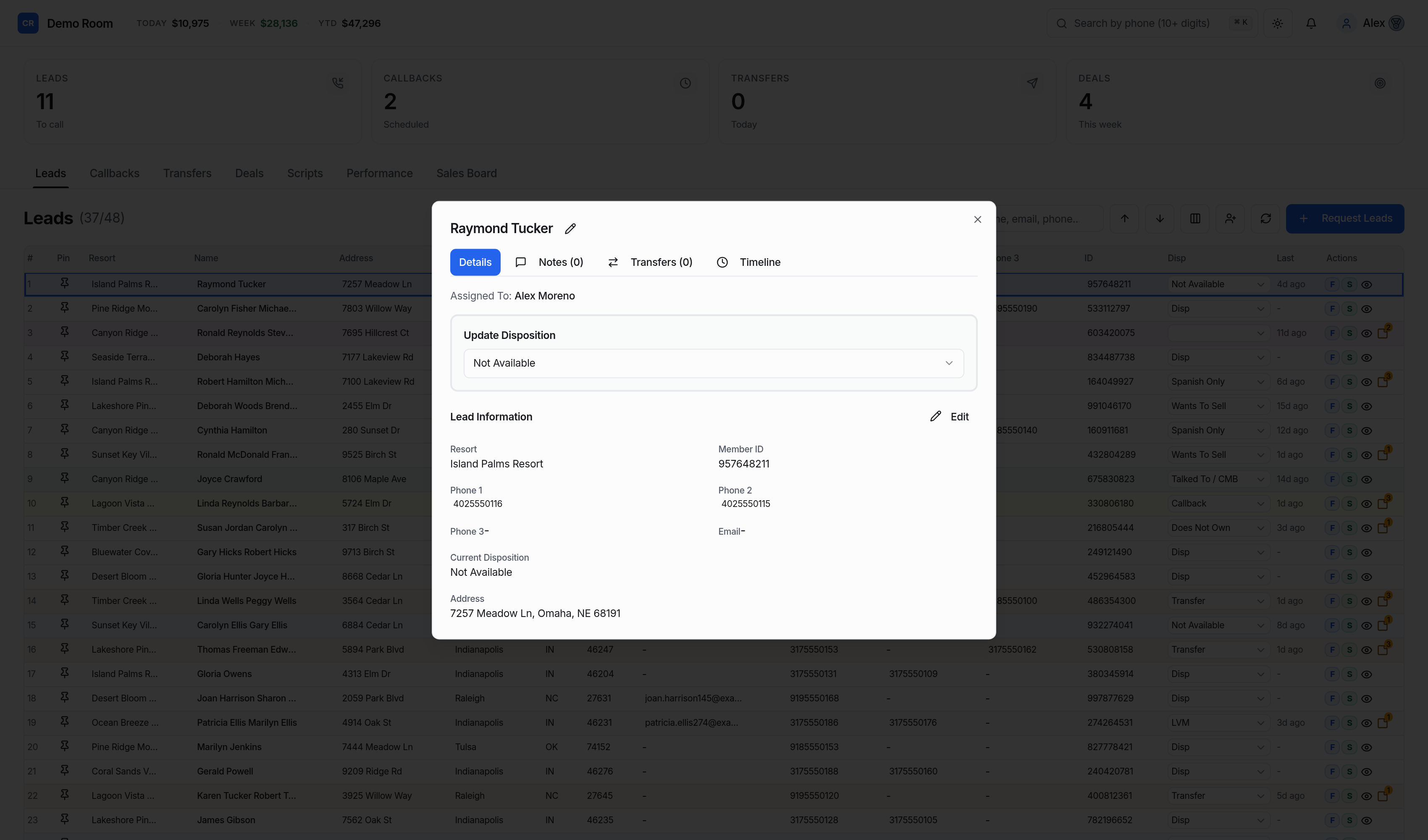Toggle the light/dark theme icon
1428x840 pixels.
pos(1277,23)
